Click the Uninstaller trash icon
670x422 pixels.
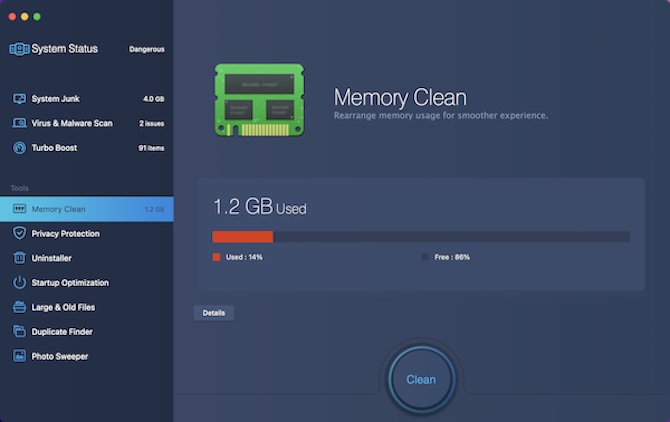pos(19,258)
